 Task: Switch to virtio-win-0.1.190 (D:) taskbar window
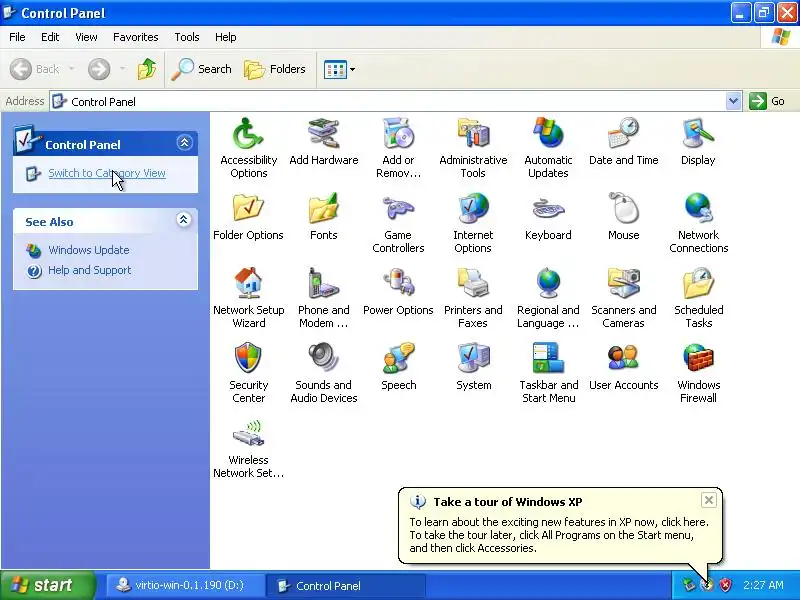[185, 585]
